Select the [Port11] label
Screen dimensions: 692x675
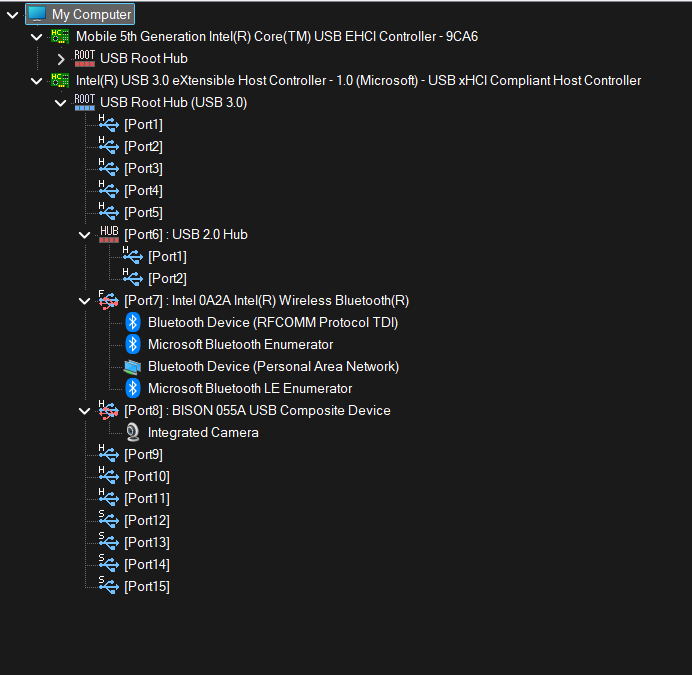(147, 499)
